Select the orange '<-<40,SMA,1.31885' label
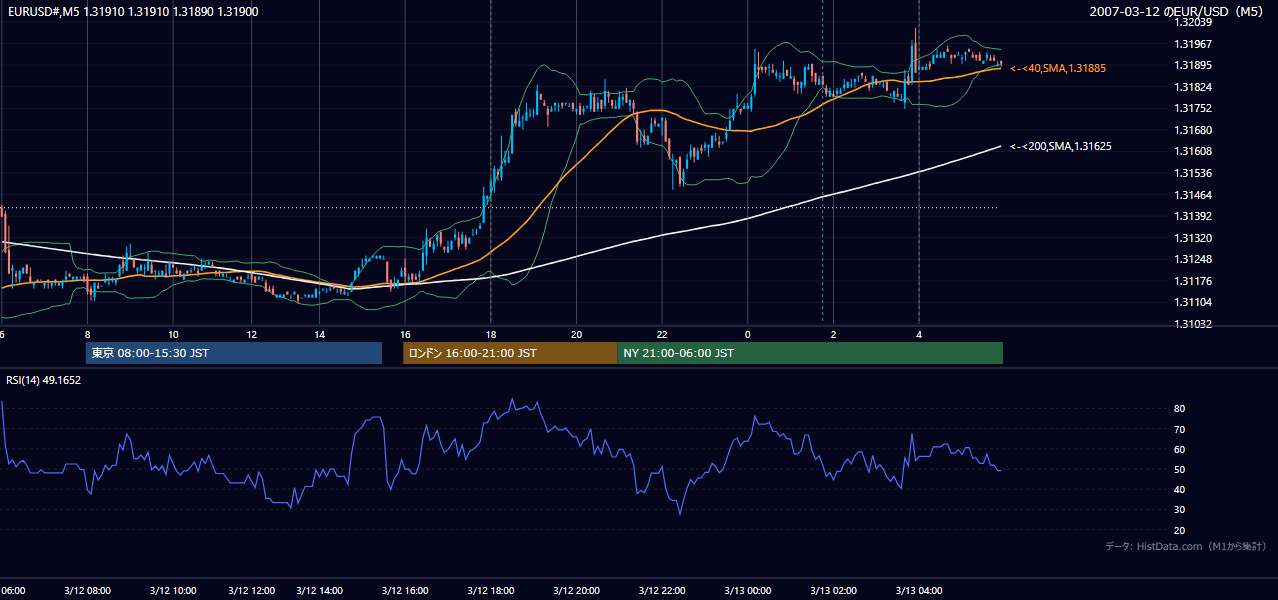Image resolution: width=1278 pixels, height=600 pixels. tap(1058, 68)
